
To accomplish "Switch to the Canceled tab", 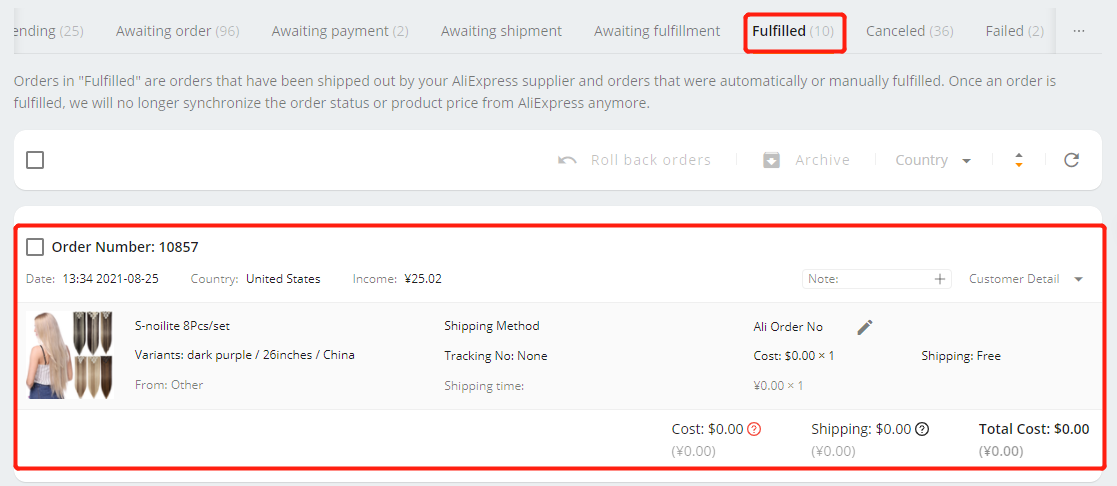I will coord(910,31).
